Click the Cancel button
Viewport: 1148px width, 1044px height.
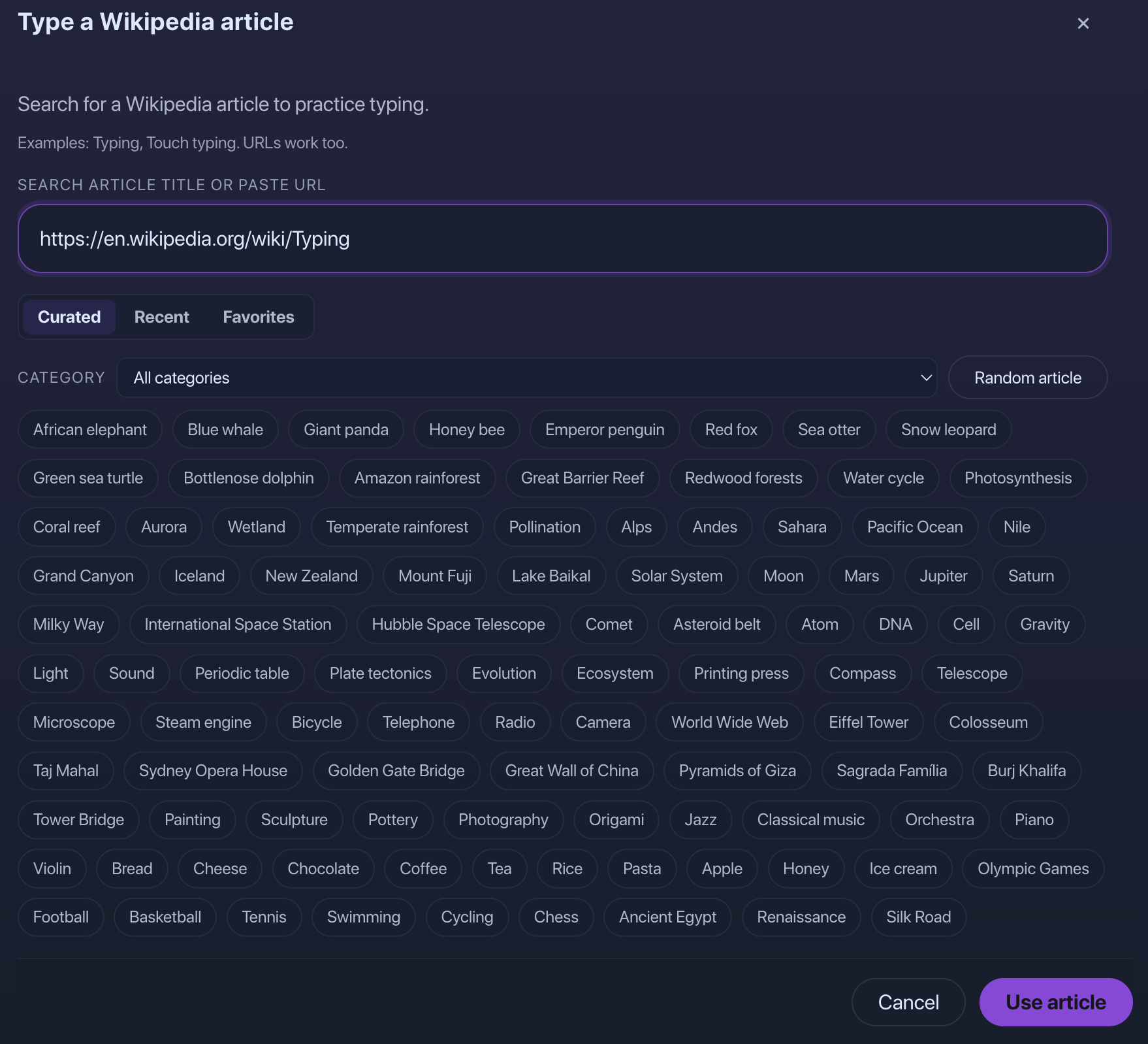click(x=908, y=1002)
